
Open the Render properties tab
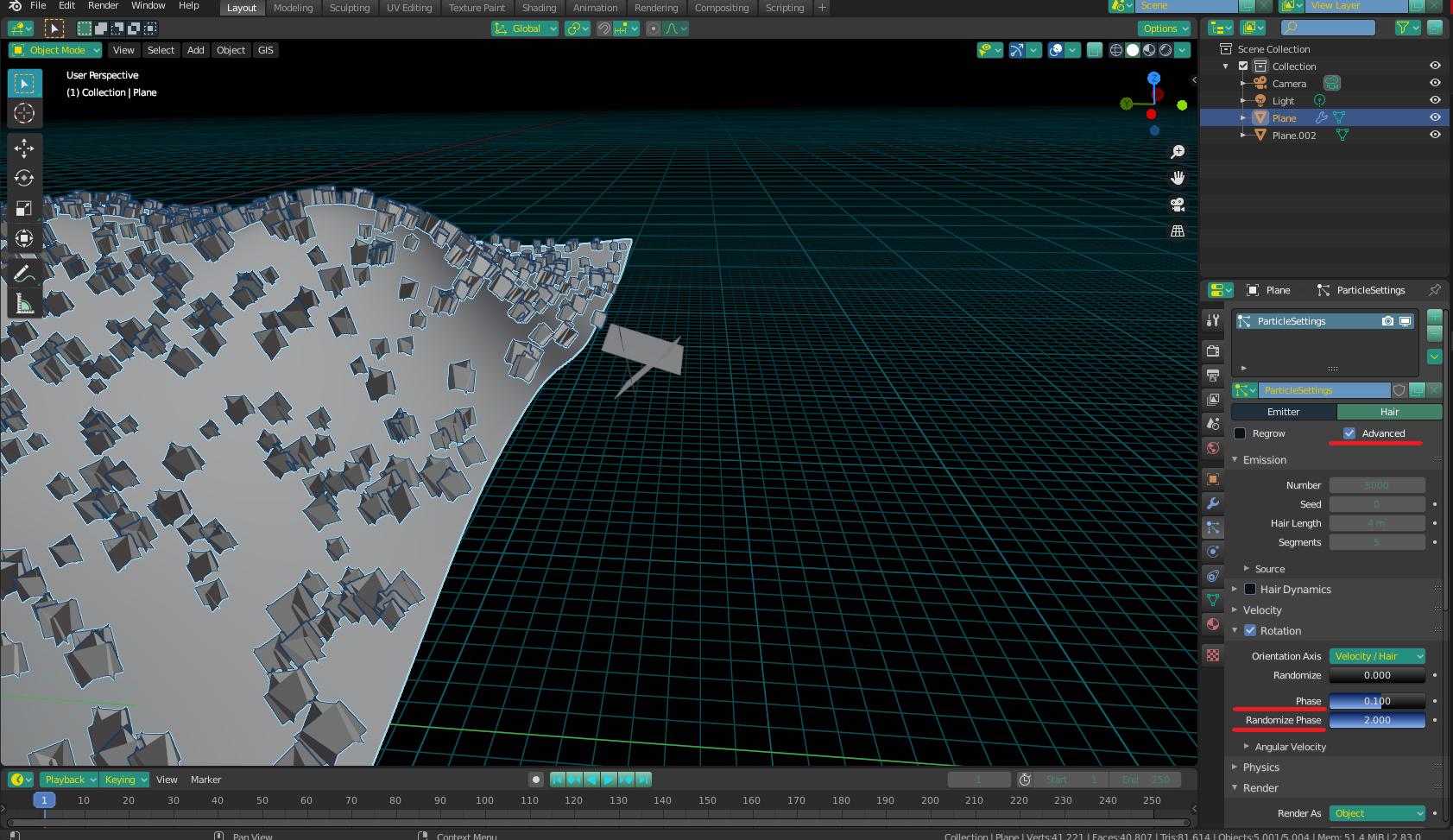[x=1213, y=351]
